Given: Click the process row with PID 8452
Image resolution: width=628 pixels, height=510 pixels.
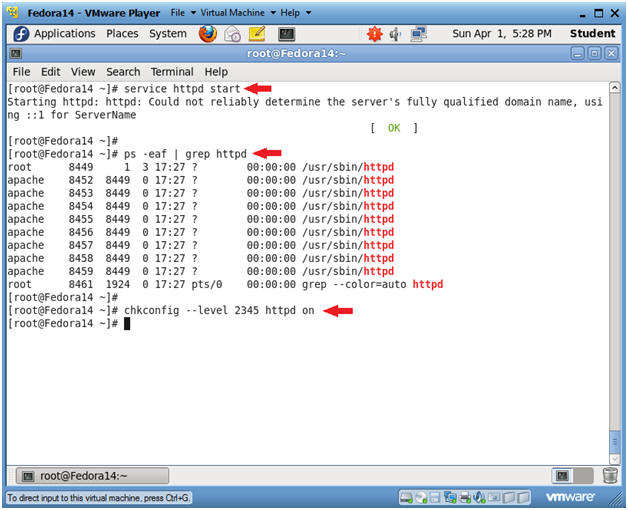Looking at the screenshot, I should coord(201,180).
